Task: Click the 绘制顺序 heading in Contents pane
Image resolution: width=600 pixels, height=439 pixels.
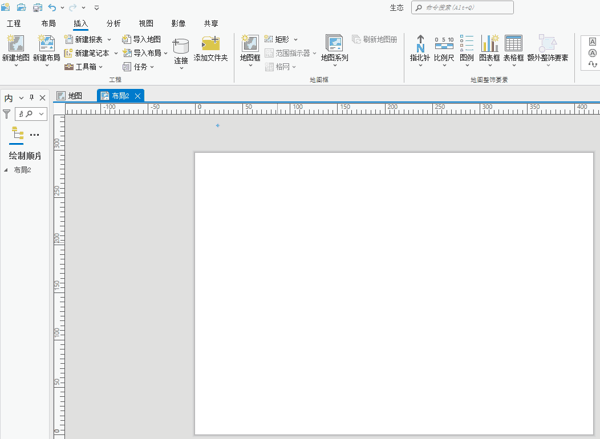Action: coord(24,156)
